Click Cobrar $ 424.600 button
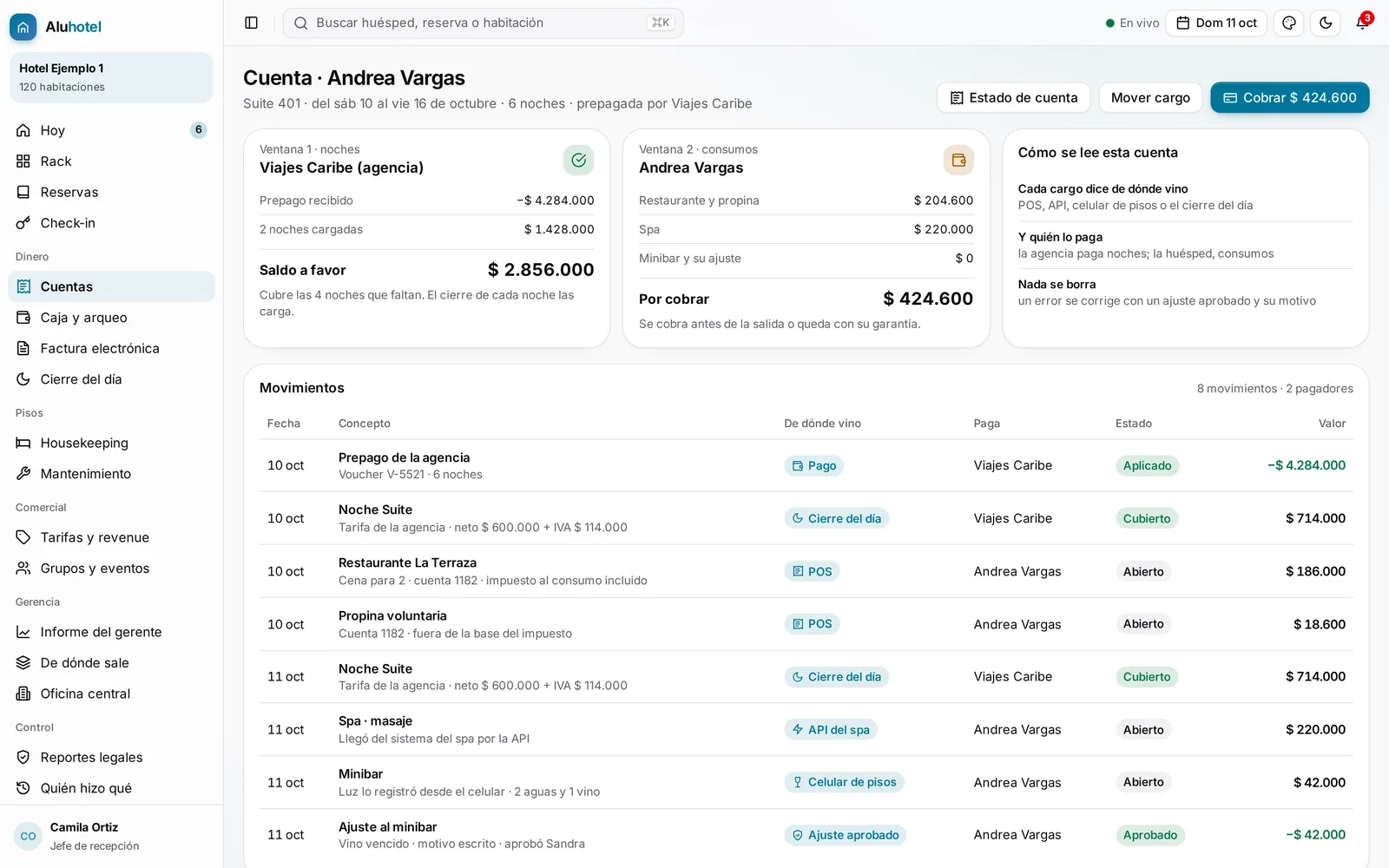Viewport: 1389px width, 868px height. click(1290, 98)
